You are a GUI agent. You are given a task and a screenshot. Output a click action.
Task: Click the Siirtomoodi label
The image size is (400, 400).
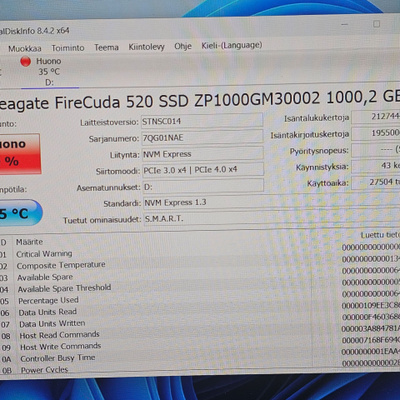pyautogui.click(x=118, y=172)
